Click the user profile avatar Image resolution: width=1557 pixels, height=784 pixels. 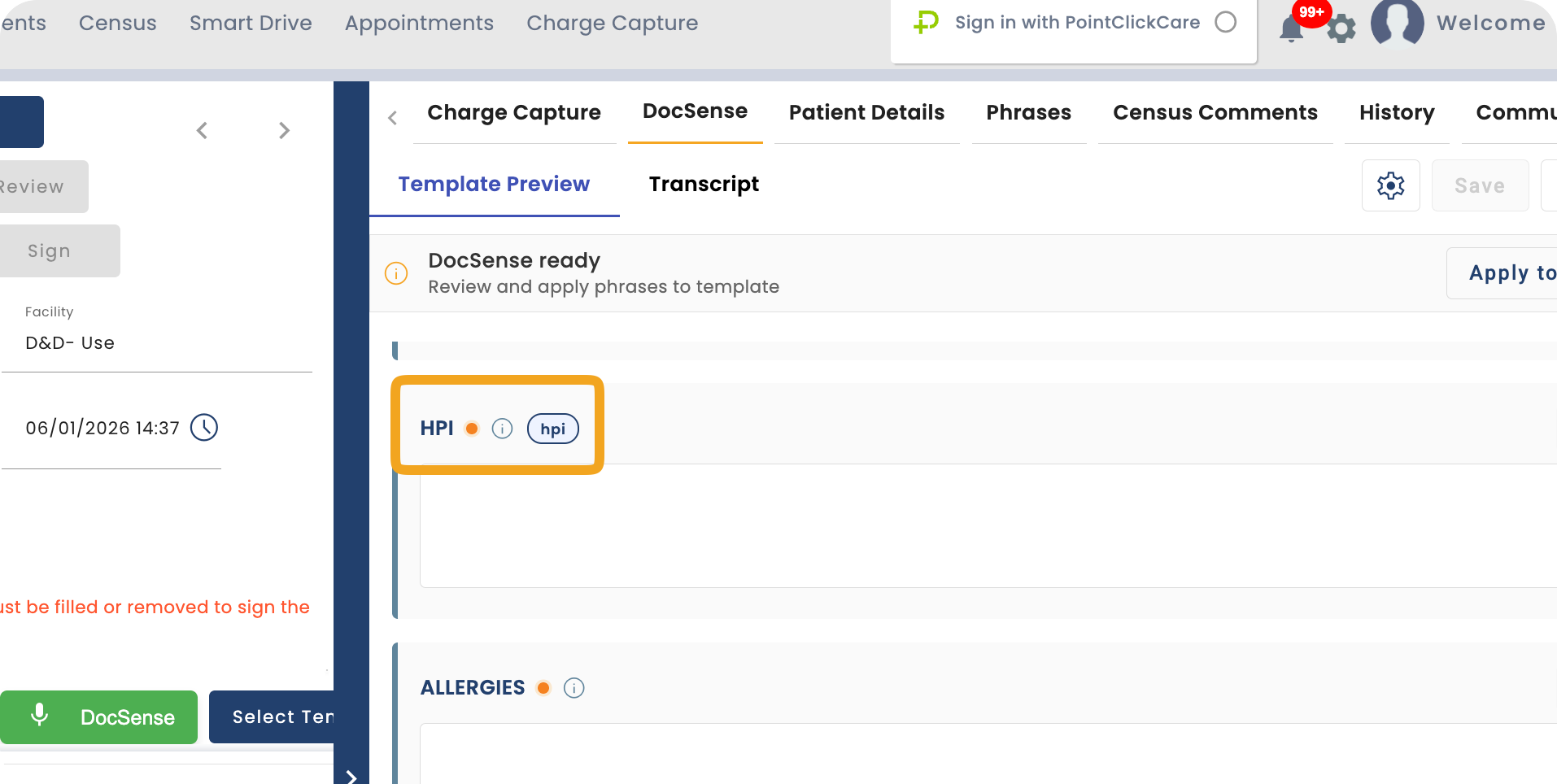click(1397, 23)
